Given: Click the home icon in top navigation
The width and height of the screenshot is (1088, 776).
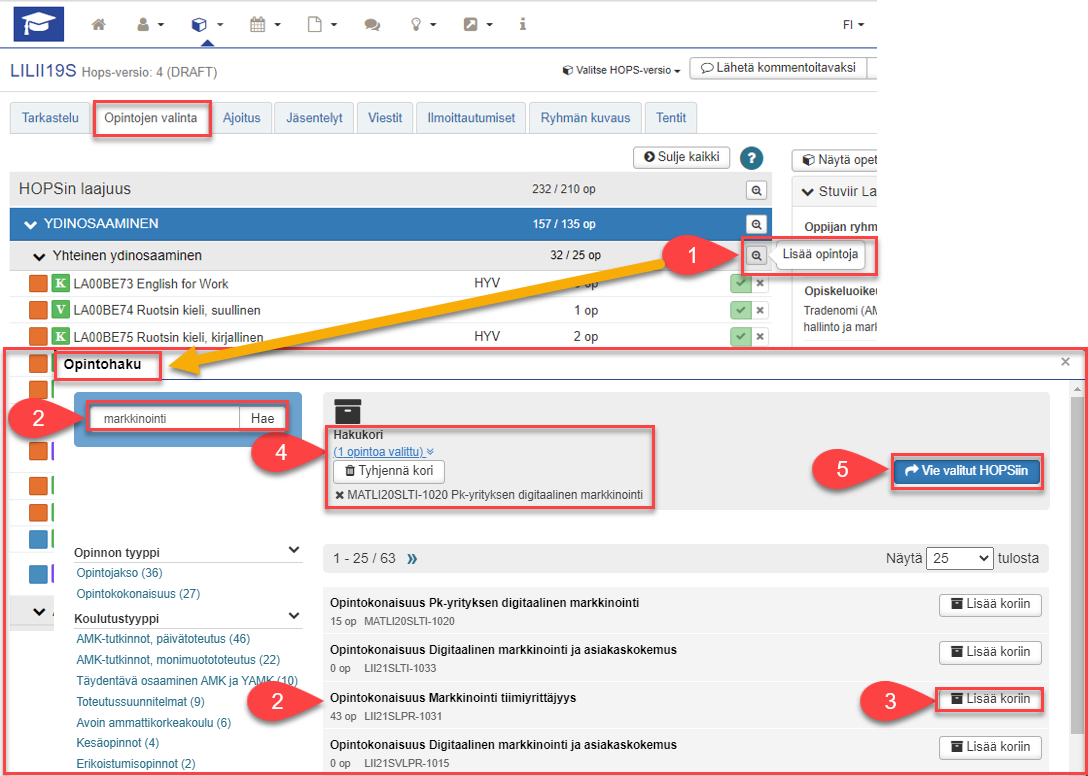Looking at the screenshot, I should point(98,25).
